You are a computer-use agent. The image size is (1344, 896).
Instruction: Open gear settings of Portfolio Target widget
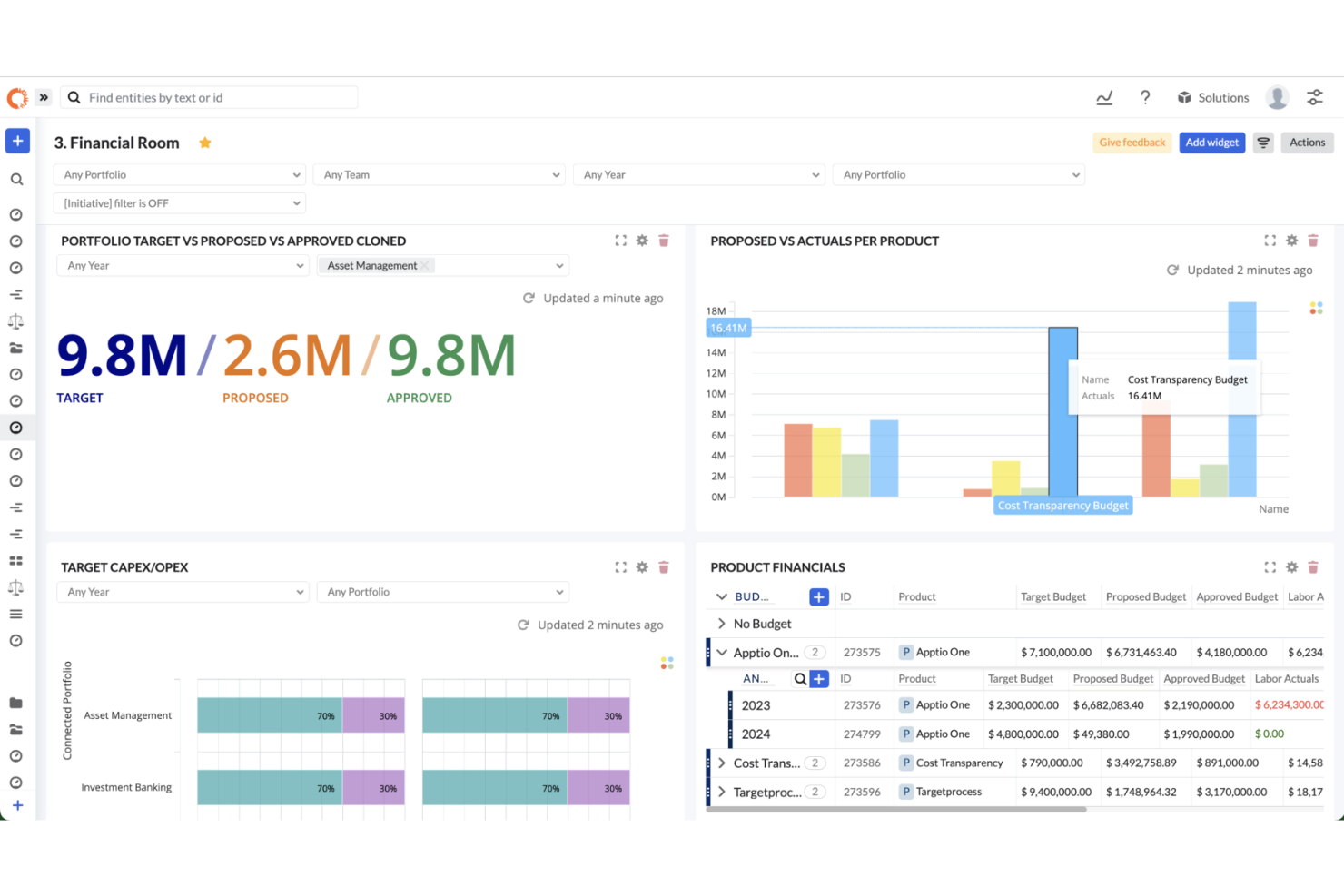click(x=642, y=241)
